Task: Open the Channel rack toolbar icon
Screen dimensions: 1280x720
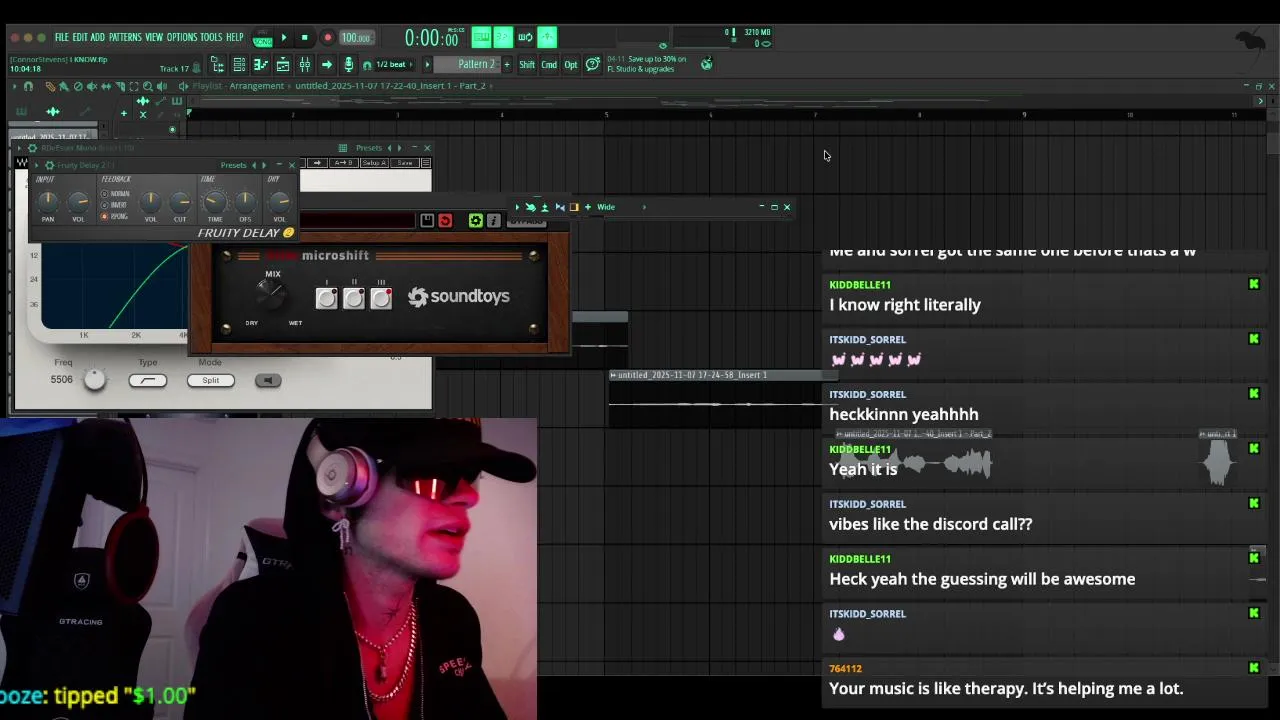Action: click(239, 65)
